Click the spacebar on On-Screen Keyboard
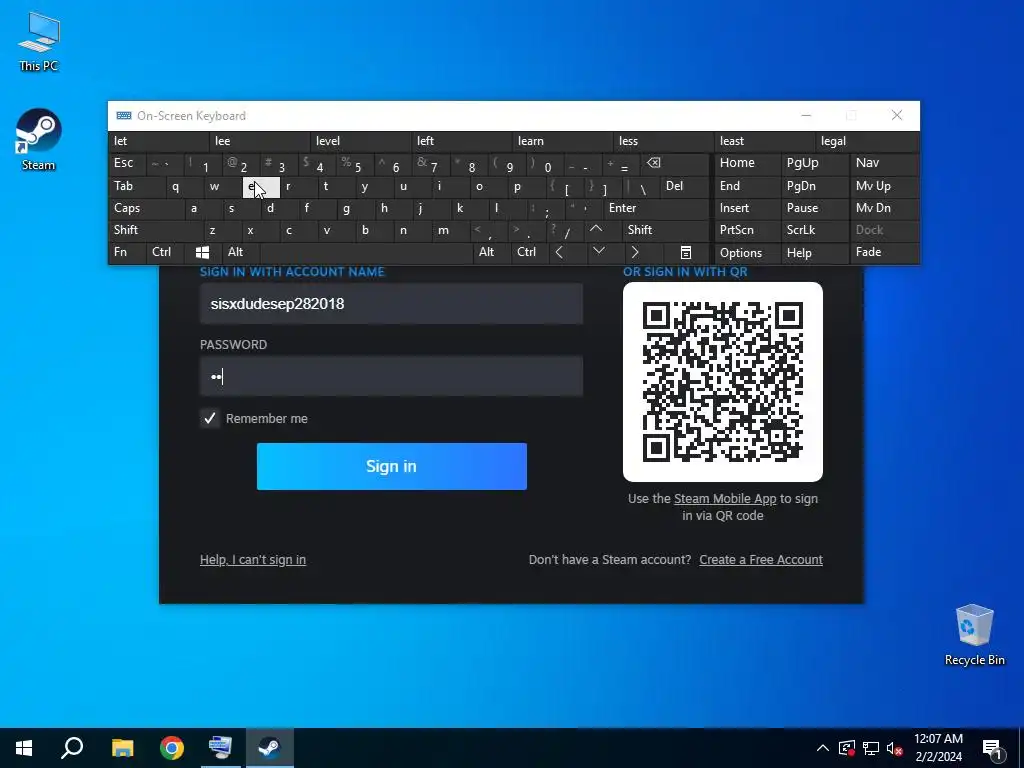 (x=366, y=252)
